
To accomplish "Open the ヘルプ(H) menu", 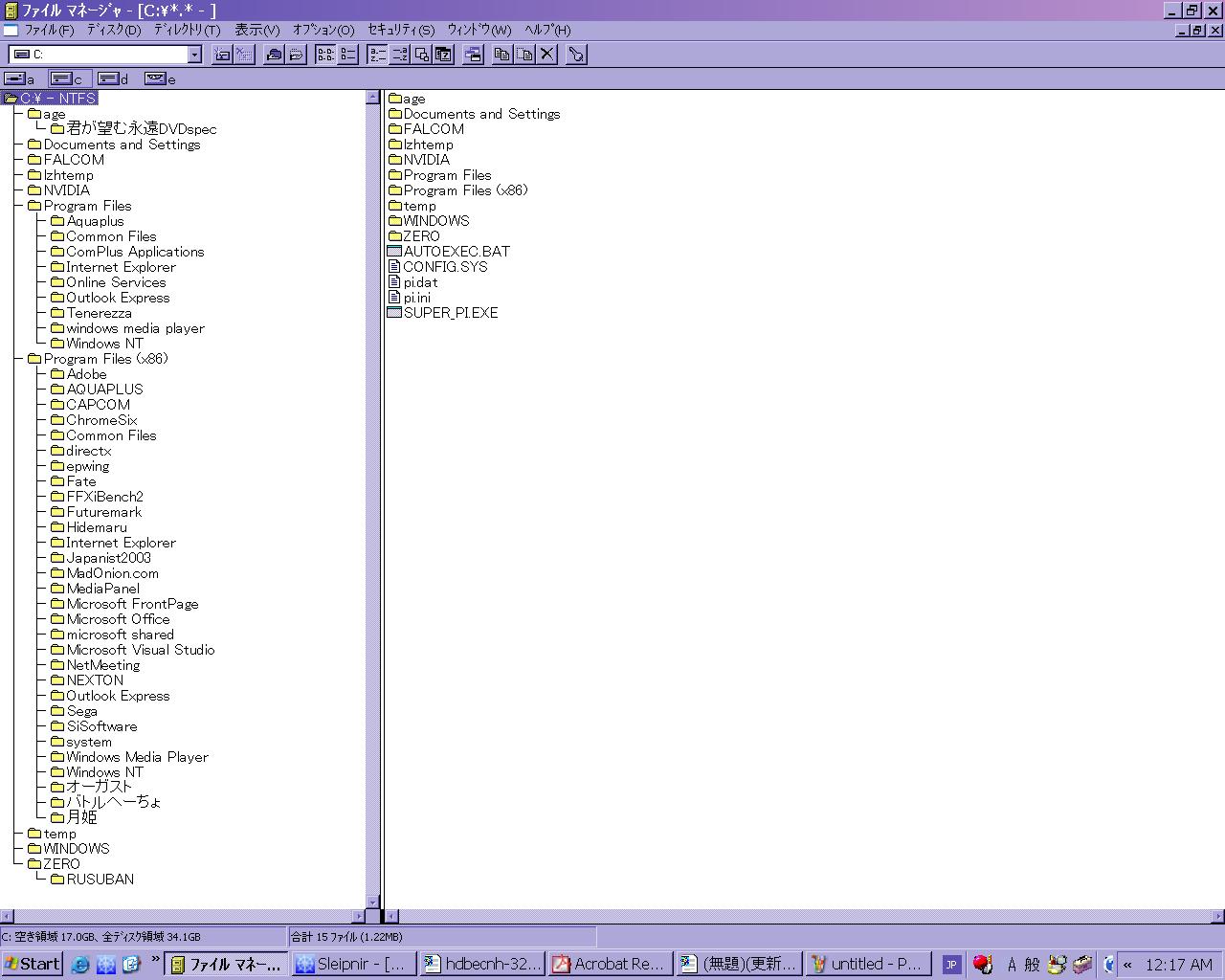I will tap(547, 30).
